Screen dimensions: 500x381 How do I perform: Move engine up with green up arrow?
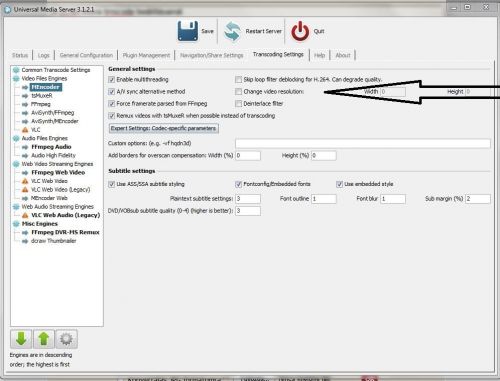(x=44, y=339)
